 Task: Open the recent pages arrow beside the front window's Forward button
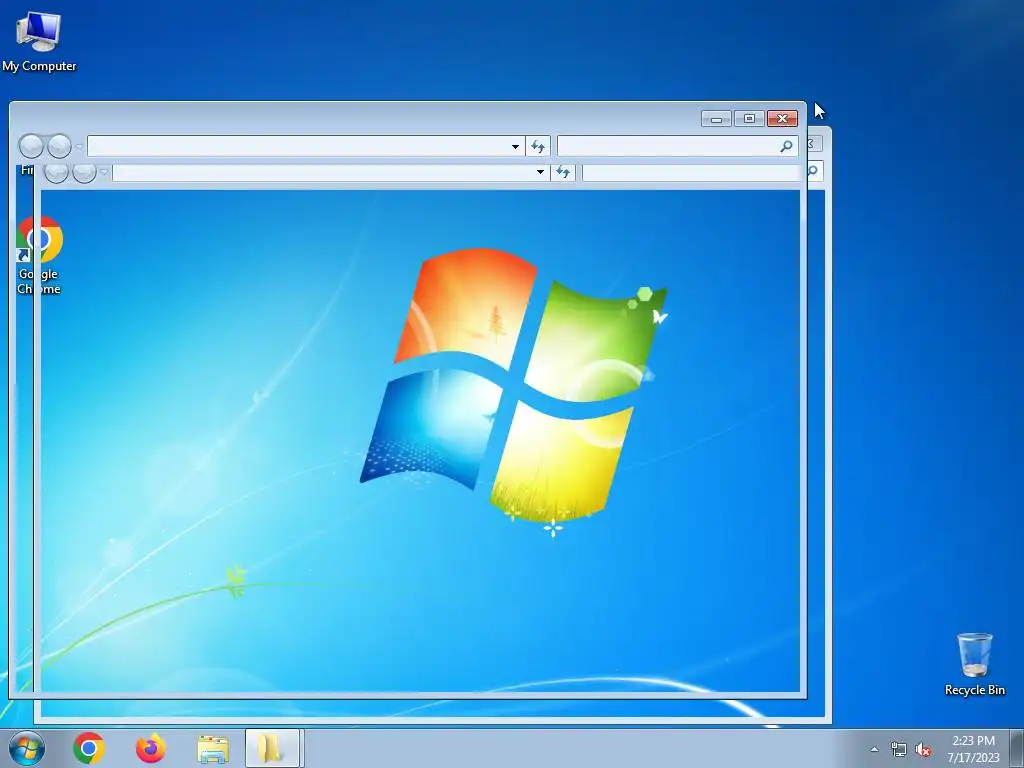tap(79, 147)
